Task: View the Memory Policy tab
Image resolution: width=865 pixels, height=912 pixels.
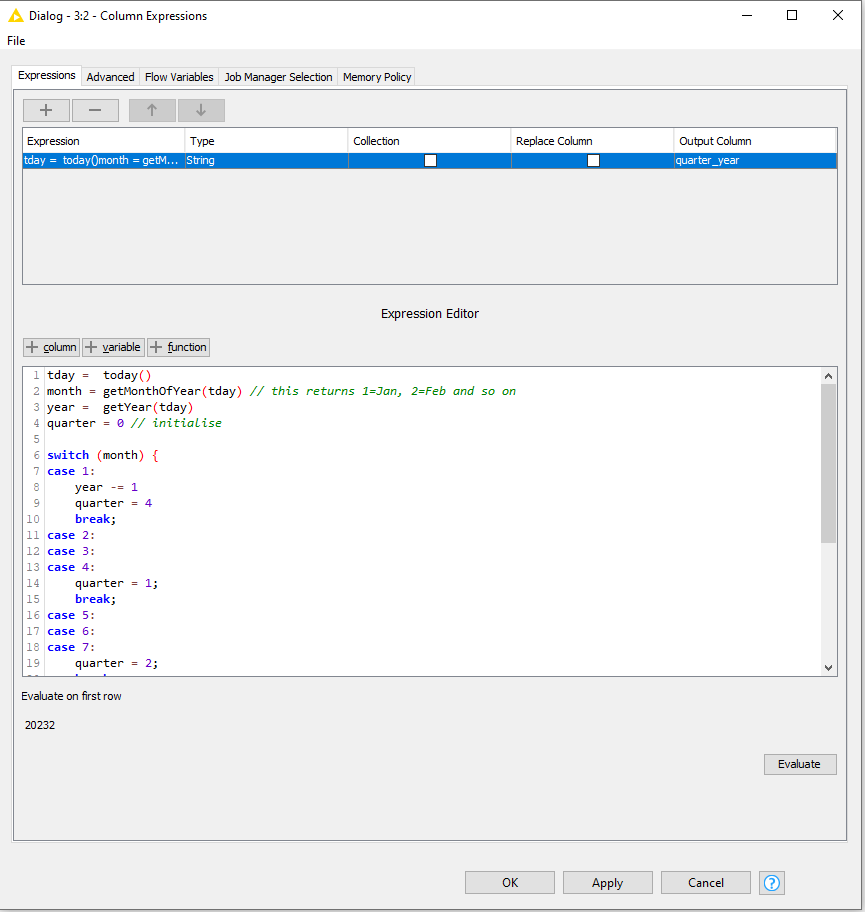Action: (376, 76)
